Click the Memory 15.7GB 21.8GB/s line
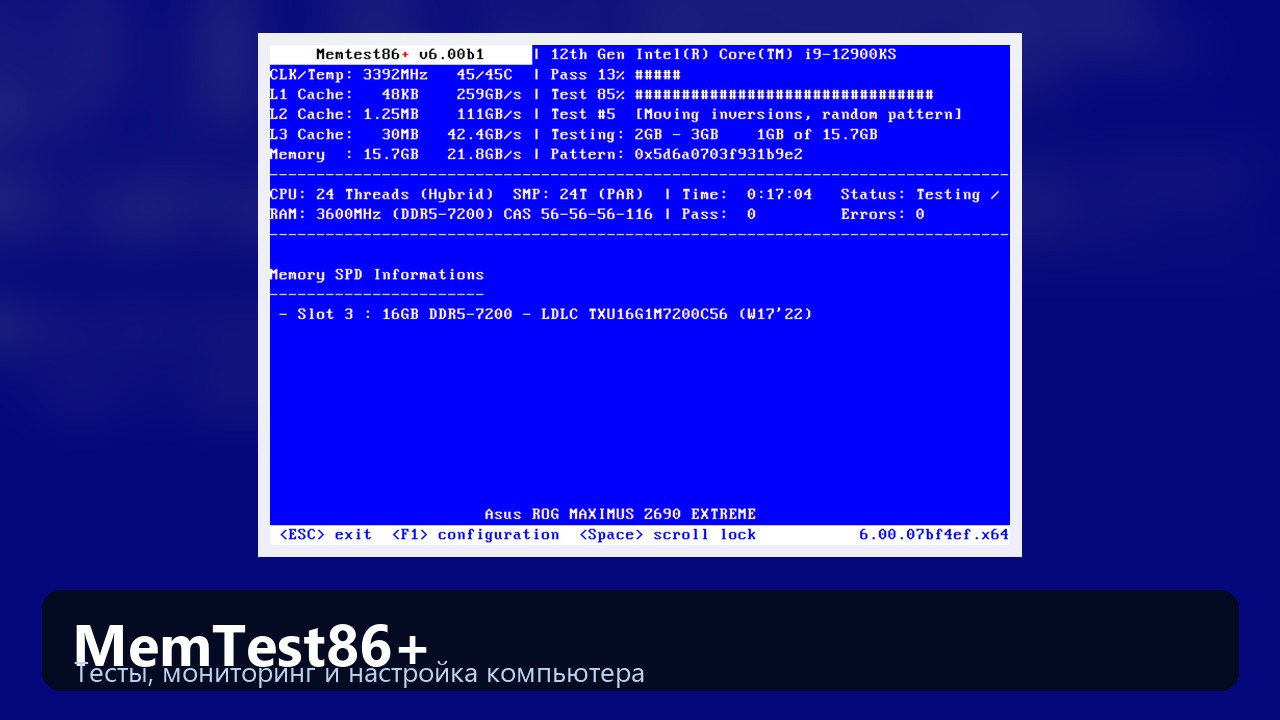This screenshot has width=1280, height=720. [396, 154]
